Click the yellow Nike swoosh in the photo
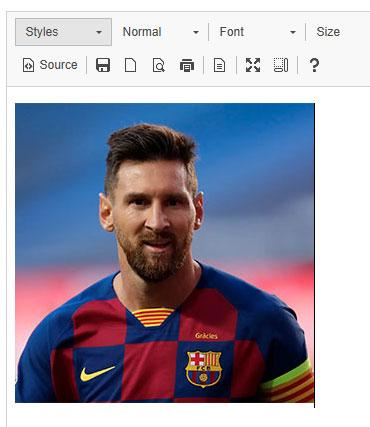The image size is (370, 427). point(98,374)
